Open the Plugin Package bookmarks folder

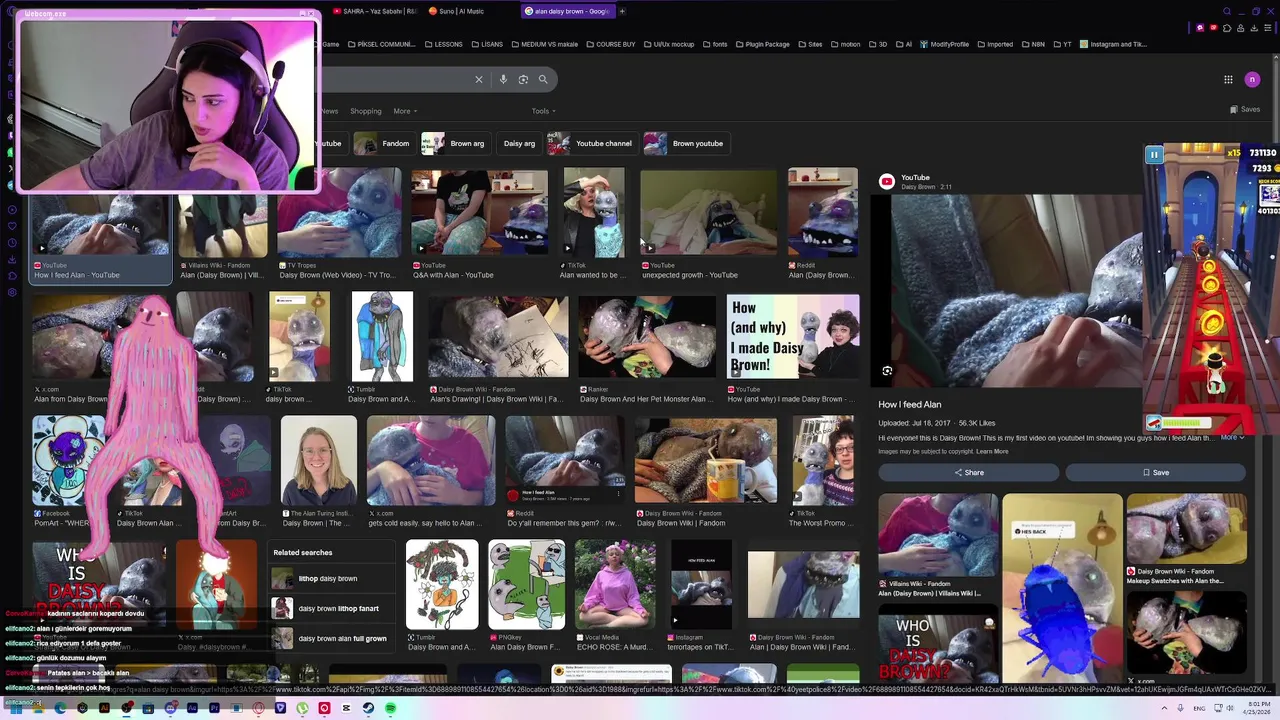[x=762, y=44]
